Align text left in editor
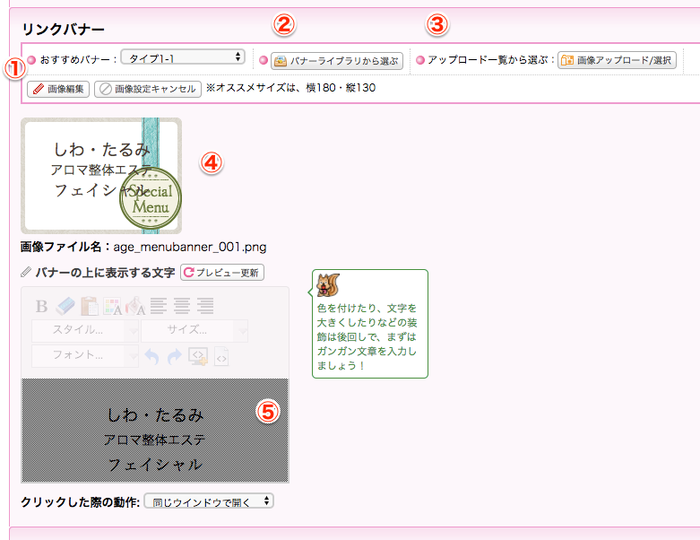Image resolution: width=700 pixels, height=540 pixels. pyautogui.click(x=160, y=307)
